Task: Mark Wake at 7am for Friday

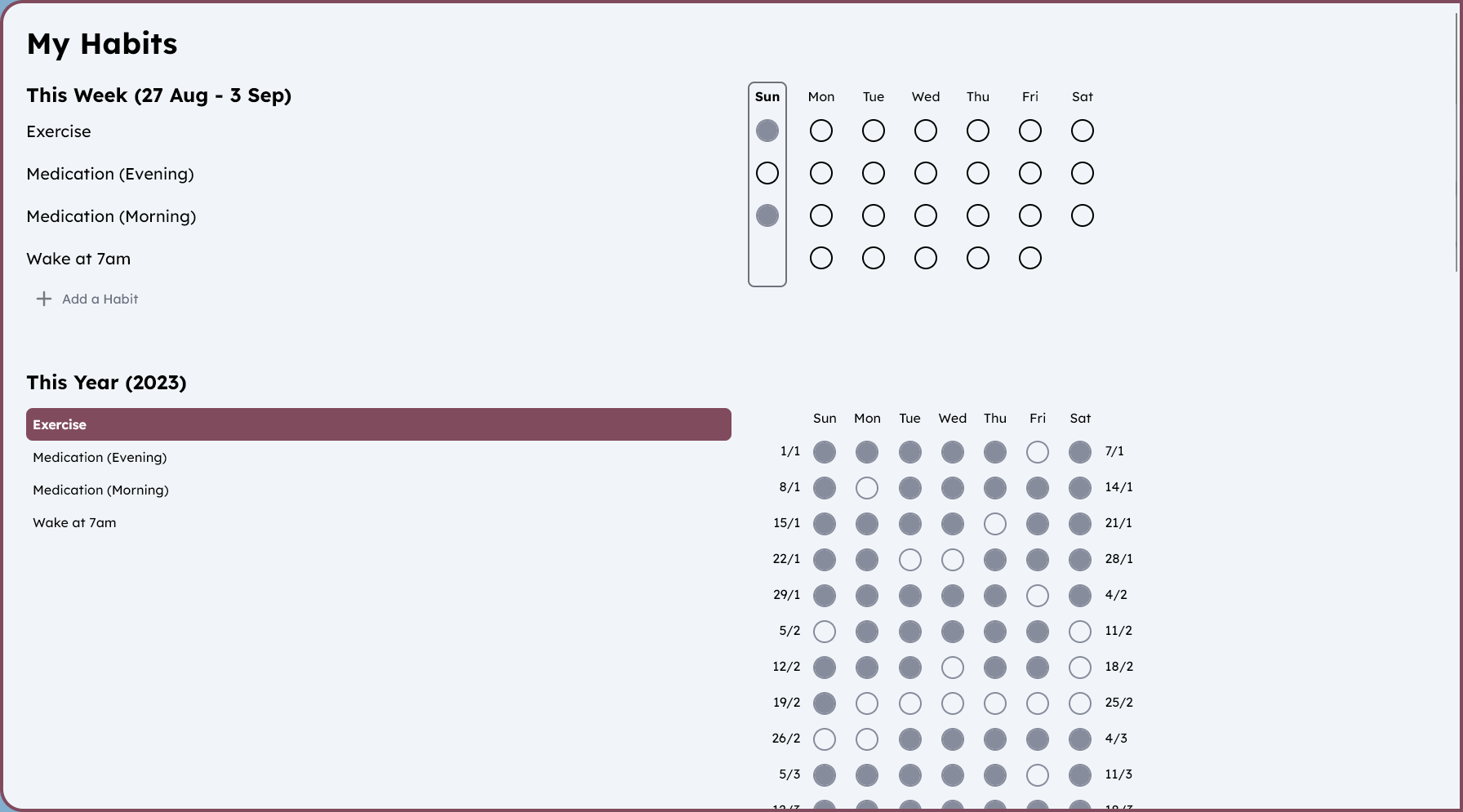Action: click(x=1030, y=258)
